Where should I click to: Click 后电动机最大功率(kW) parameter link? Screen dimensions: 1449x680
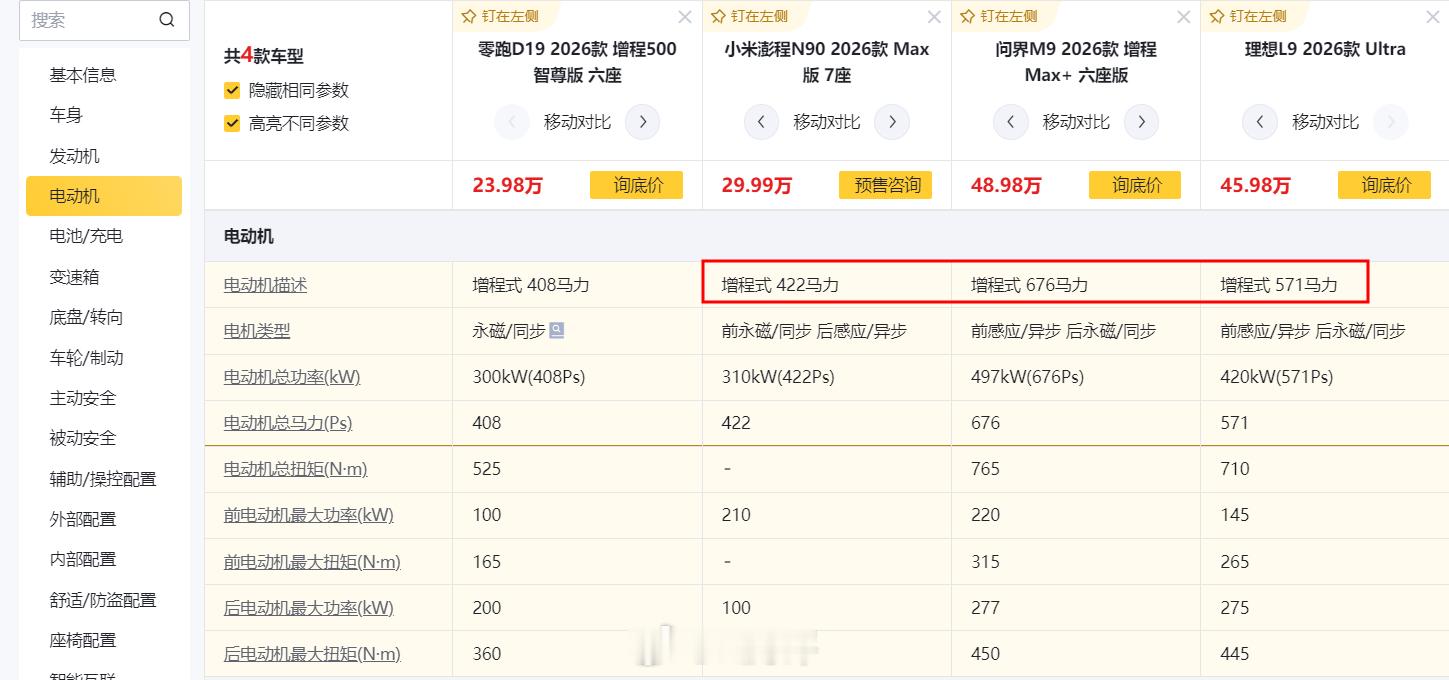[x=308, y=608]
